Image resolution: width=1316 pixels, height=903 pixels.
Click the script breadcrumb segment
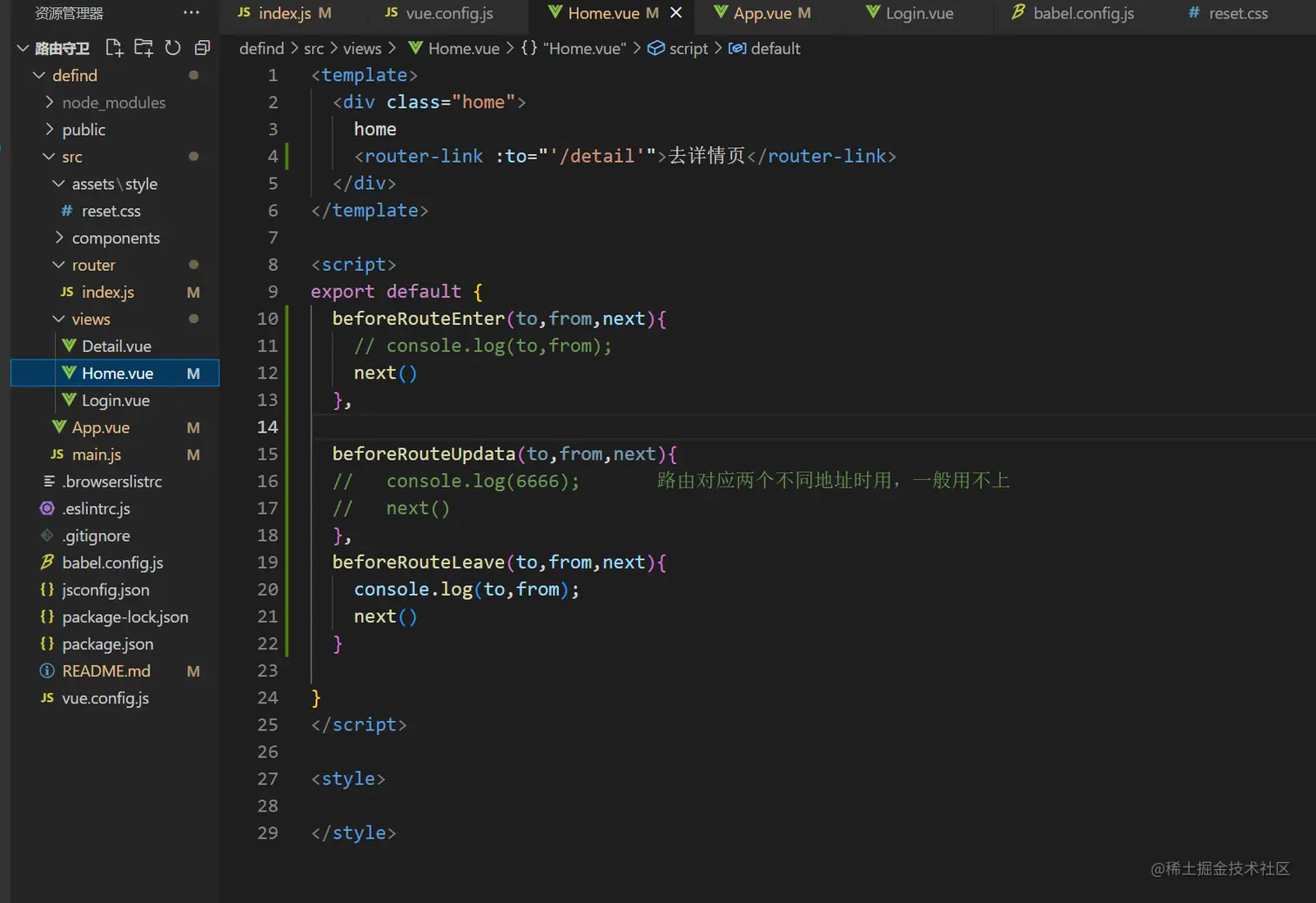point(678,49)
